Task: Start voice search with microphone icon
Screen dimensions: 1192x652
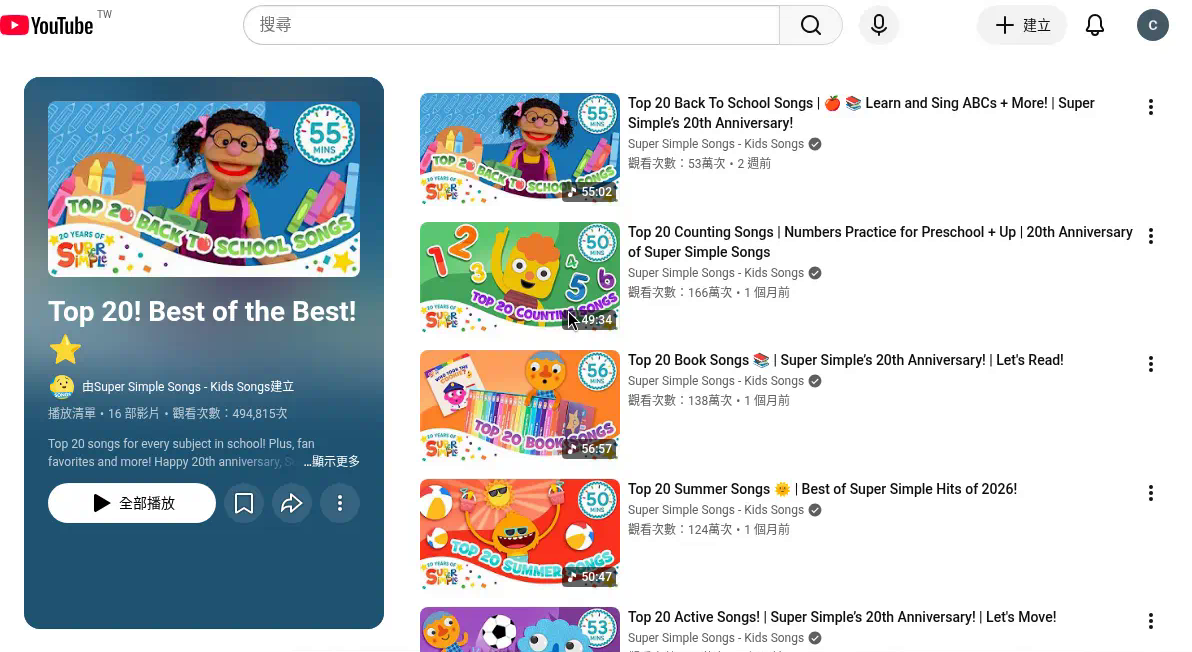Action: pos(879,25)
